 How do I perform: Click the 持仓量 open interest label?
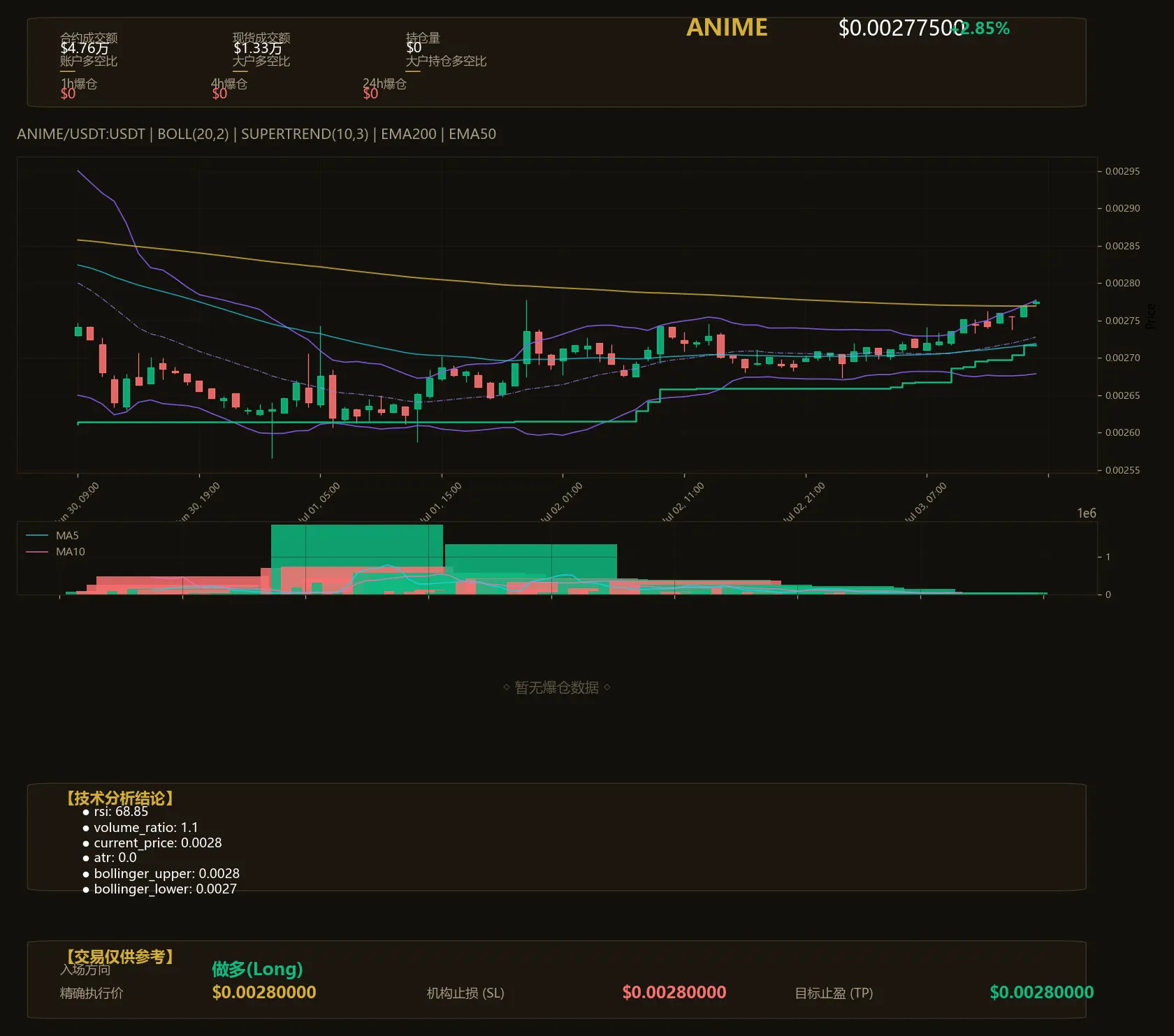pyautogui.click(x=423, y=38)
